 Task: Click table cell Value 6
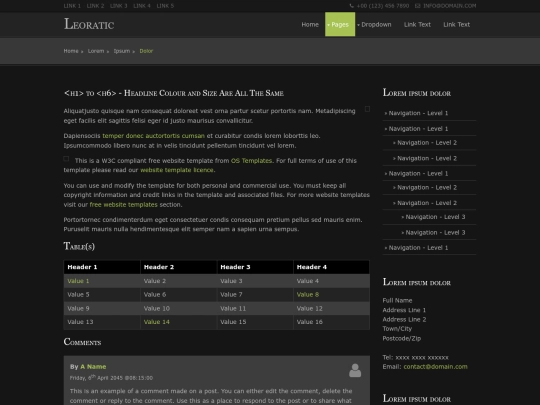179,294
